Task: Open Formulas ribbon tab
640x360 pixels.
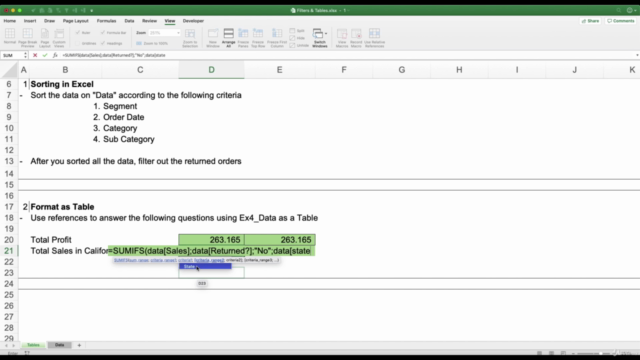Action: coord(107,21)
